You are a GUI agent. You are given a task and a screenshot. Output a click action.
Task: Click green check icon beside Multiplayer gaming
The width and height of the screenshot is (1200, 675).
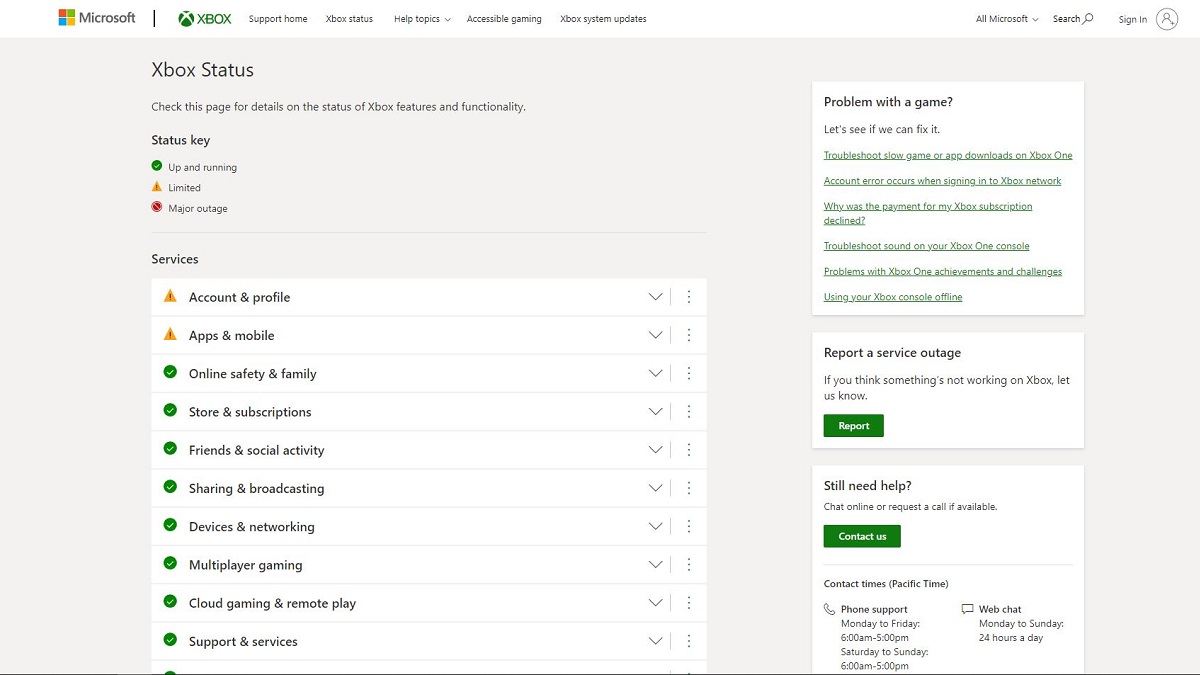(170, 564)
